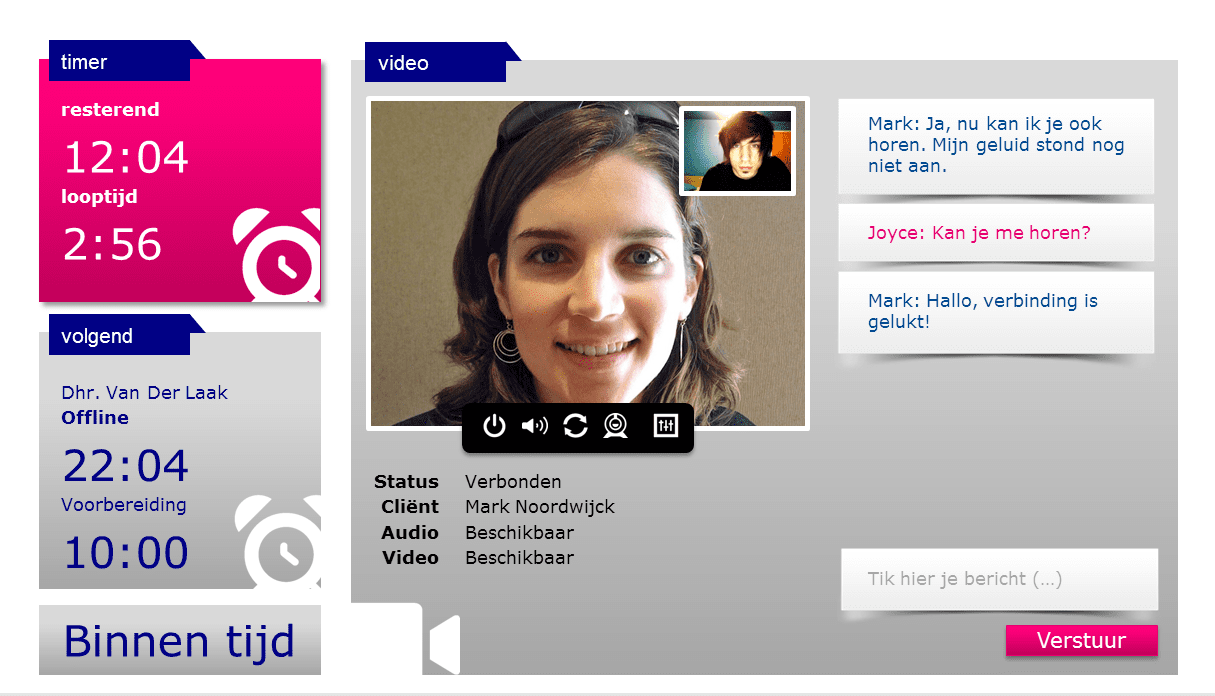The width and height of the screenshot is (1215, 696).
Task: Click the power icon to end the call
Action: pyautogui.click(x=495, y=427)
